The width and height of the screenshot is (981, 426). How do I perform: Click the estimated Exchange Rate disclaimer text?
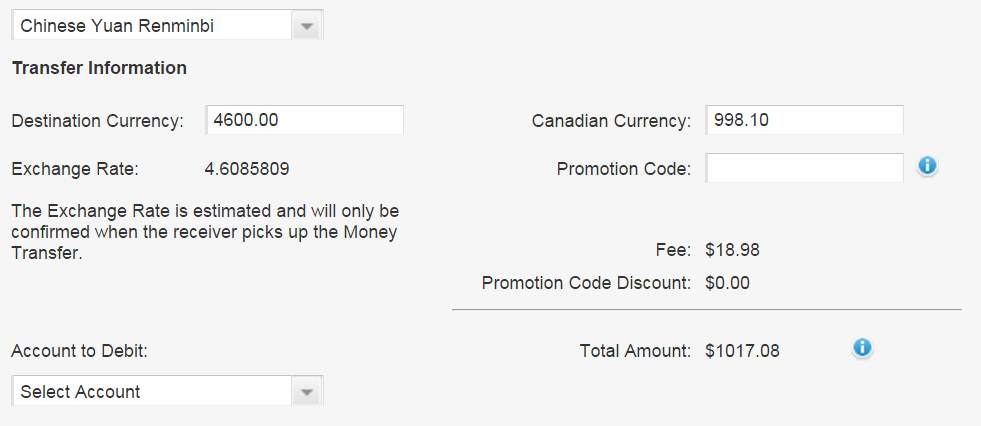(x=204, y=232)
